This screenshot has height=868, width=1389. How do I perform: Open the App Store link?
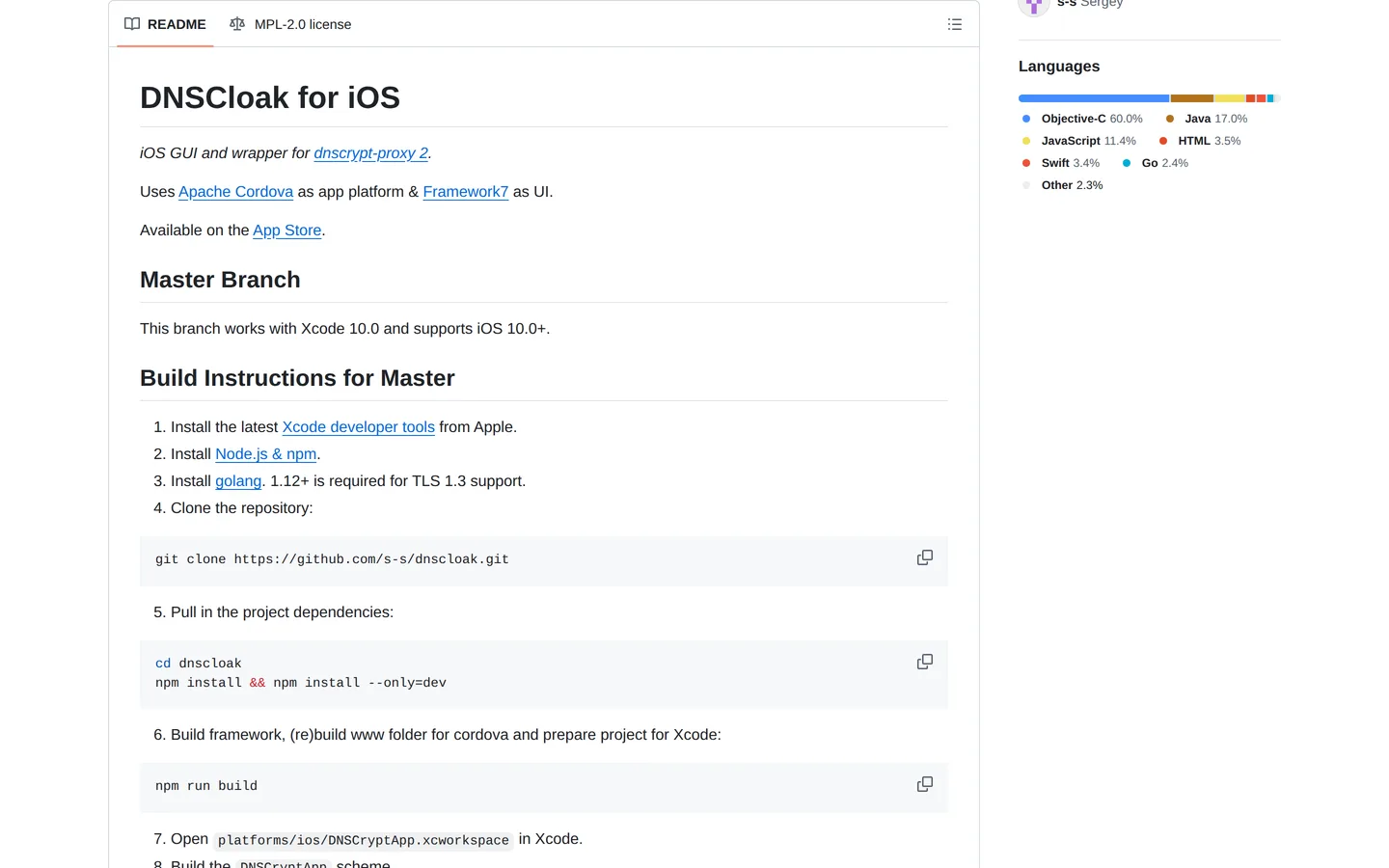point(286,231)
